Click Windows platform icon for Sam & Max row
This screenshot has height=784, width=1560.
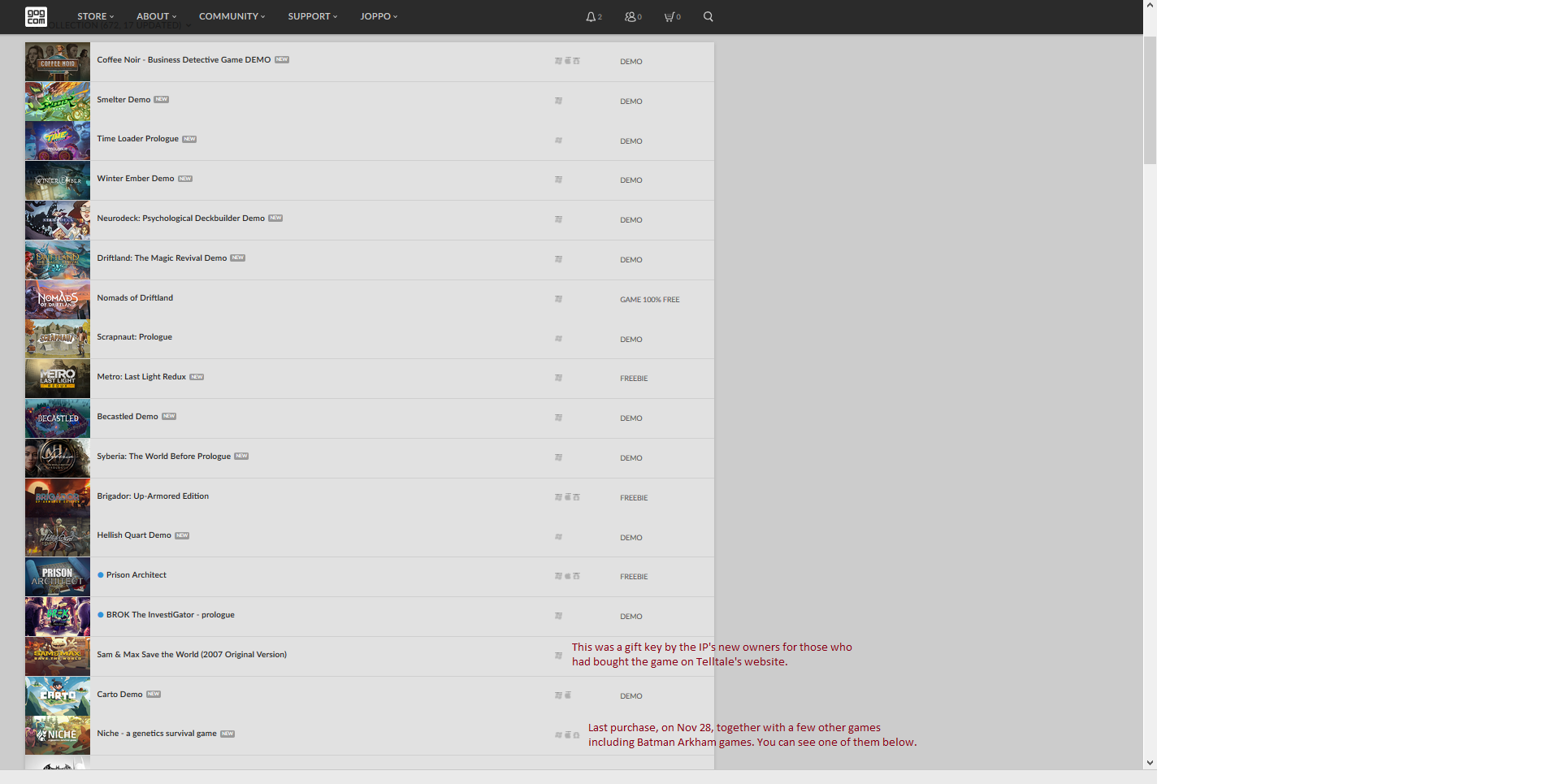[x=558, y=656]
